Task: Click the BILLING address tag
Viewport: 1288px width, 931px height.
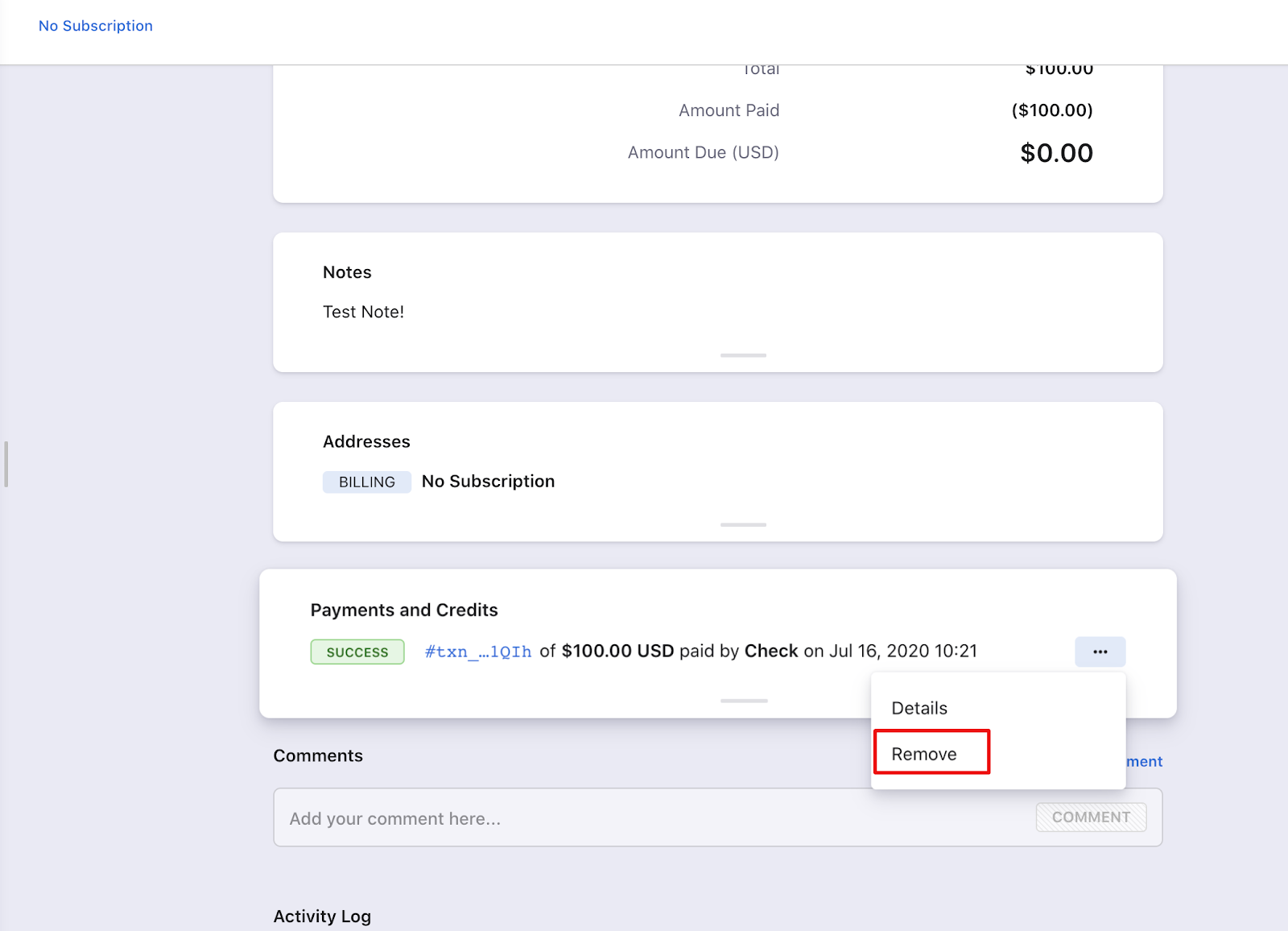Action: click(x=366, y=482)
